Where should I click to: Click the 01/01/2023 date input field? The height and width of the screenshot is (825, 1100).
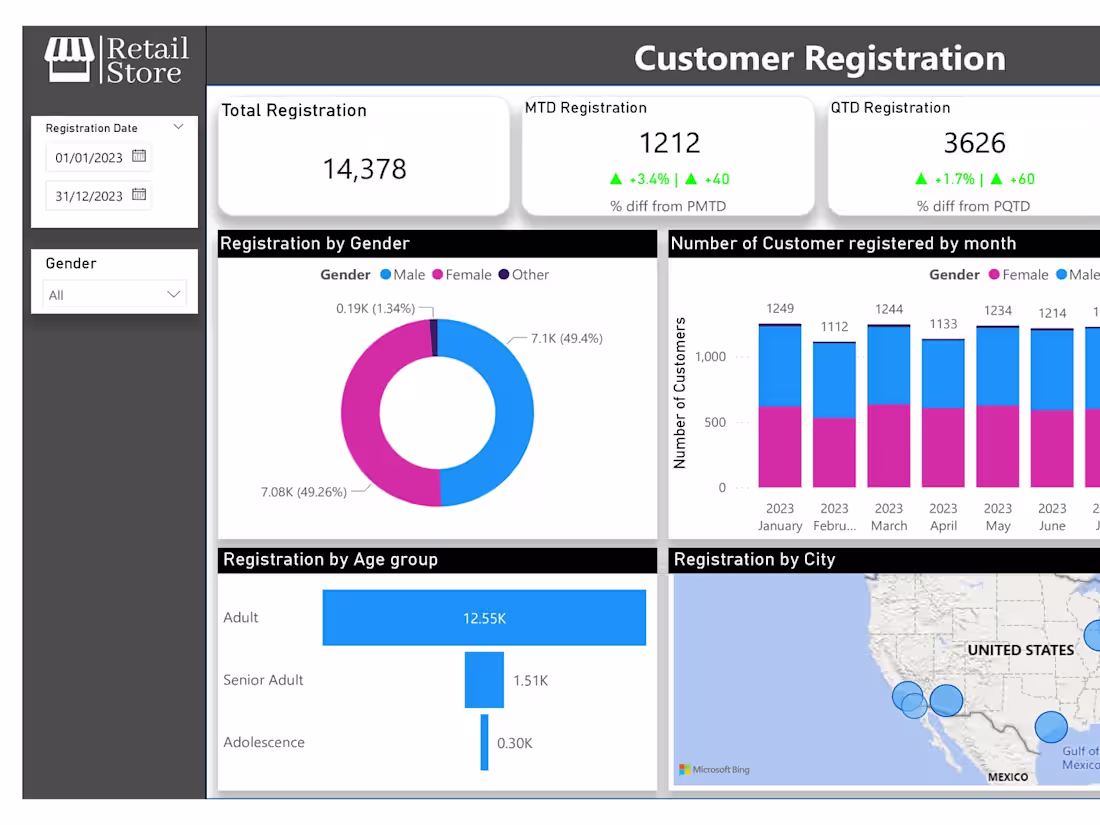[x=90, y=157]
